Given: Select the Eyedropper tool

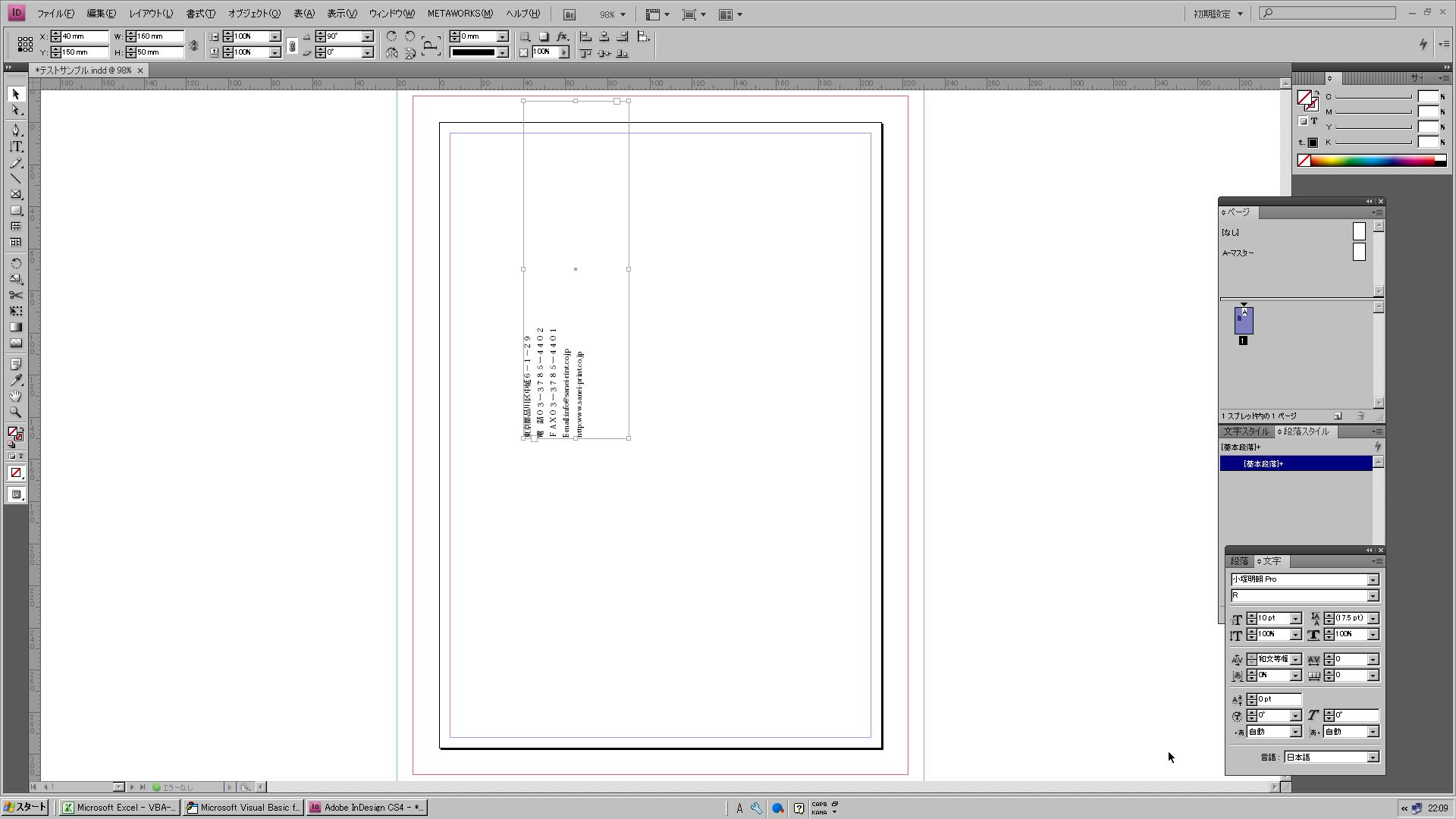Looking at the screenshot, I should (x=16, y=381).
